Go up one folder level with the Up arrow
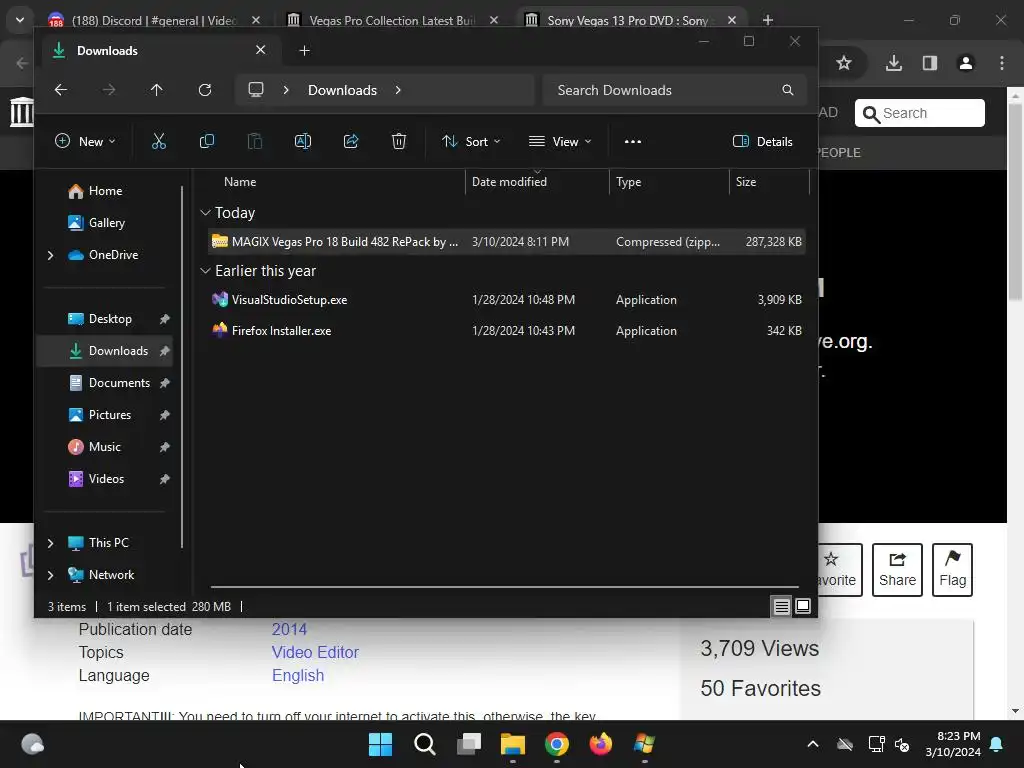This screenshot has width=1024, height=768. point(157,90)
